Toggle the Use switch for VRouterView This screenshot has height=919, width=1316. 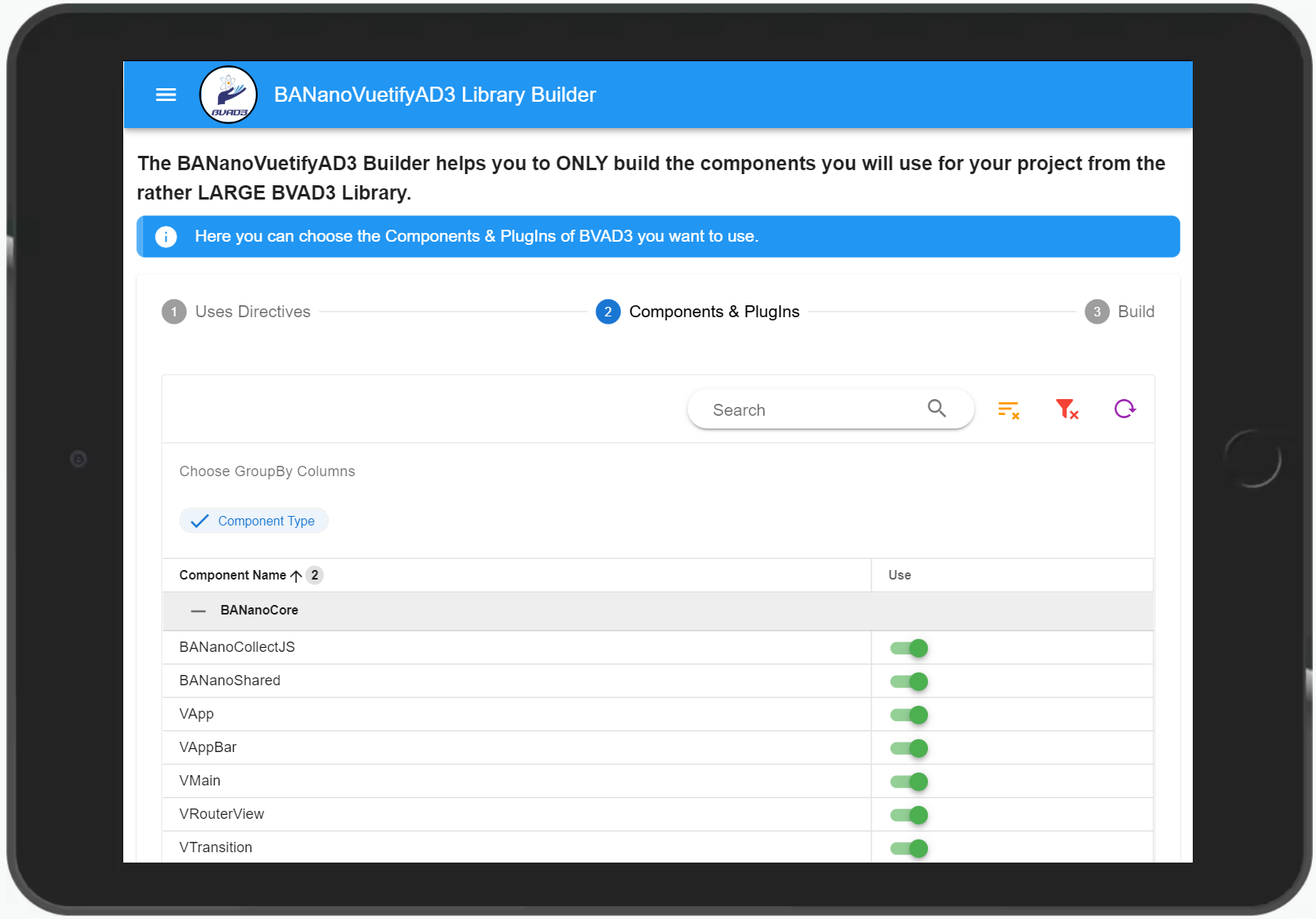(909, 815)
